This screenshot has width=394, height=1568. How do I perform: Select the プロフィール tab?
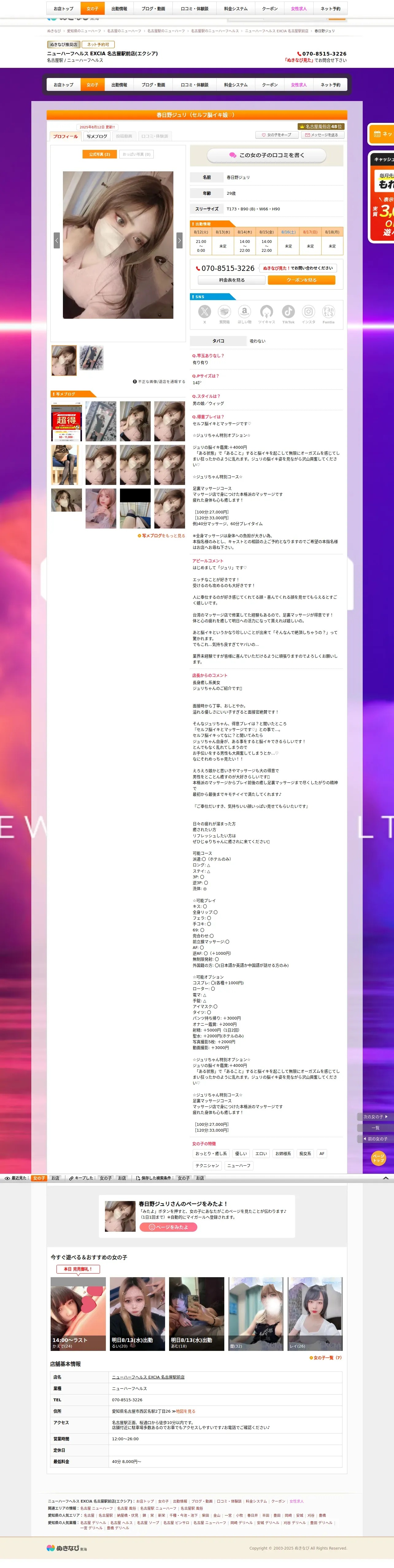[x=65, y=136]
